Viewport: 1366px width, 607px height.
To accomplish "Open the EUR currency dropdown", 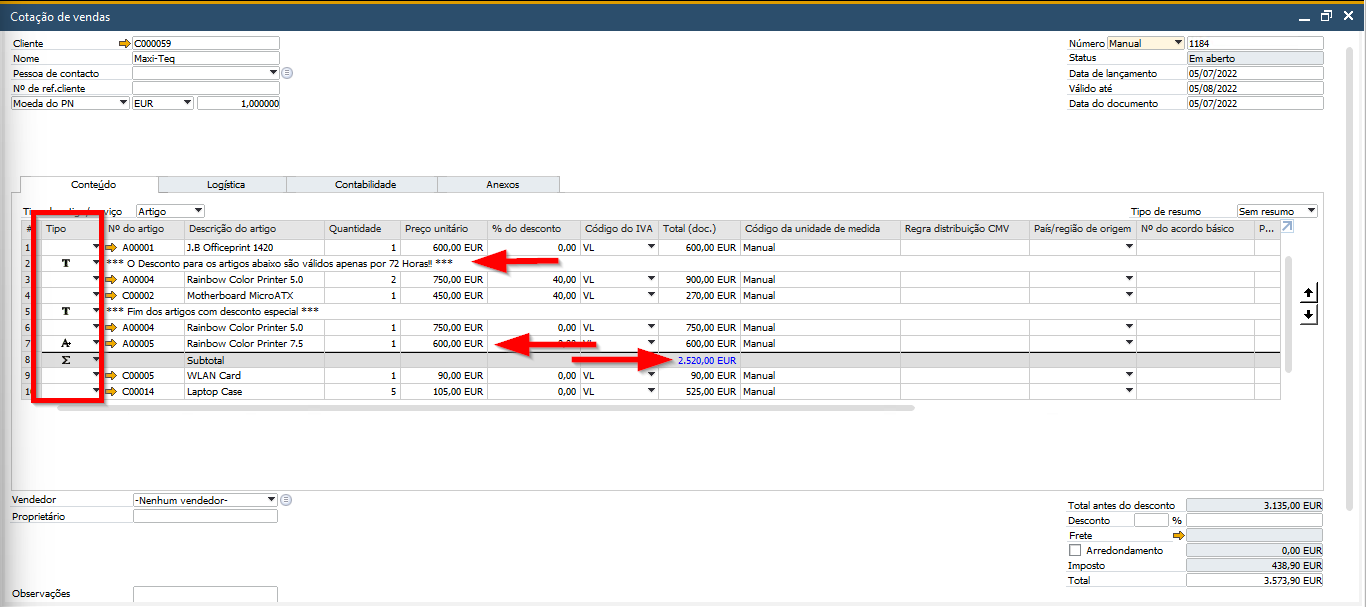I will 187,103.
